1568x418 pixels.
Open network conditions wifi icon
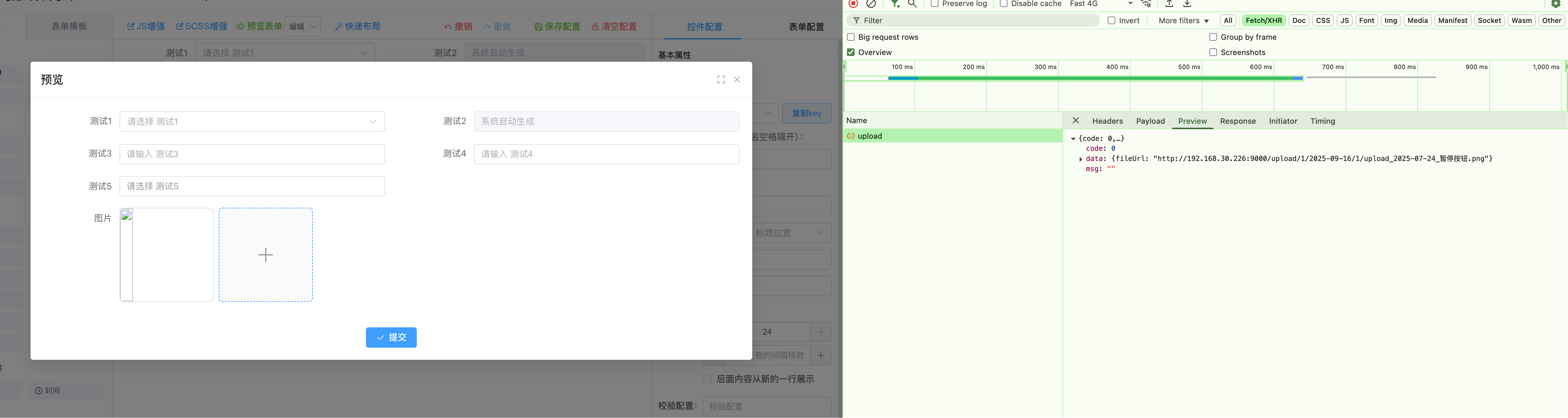tap(1146, 3)
